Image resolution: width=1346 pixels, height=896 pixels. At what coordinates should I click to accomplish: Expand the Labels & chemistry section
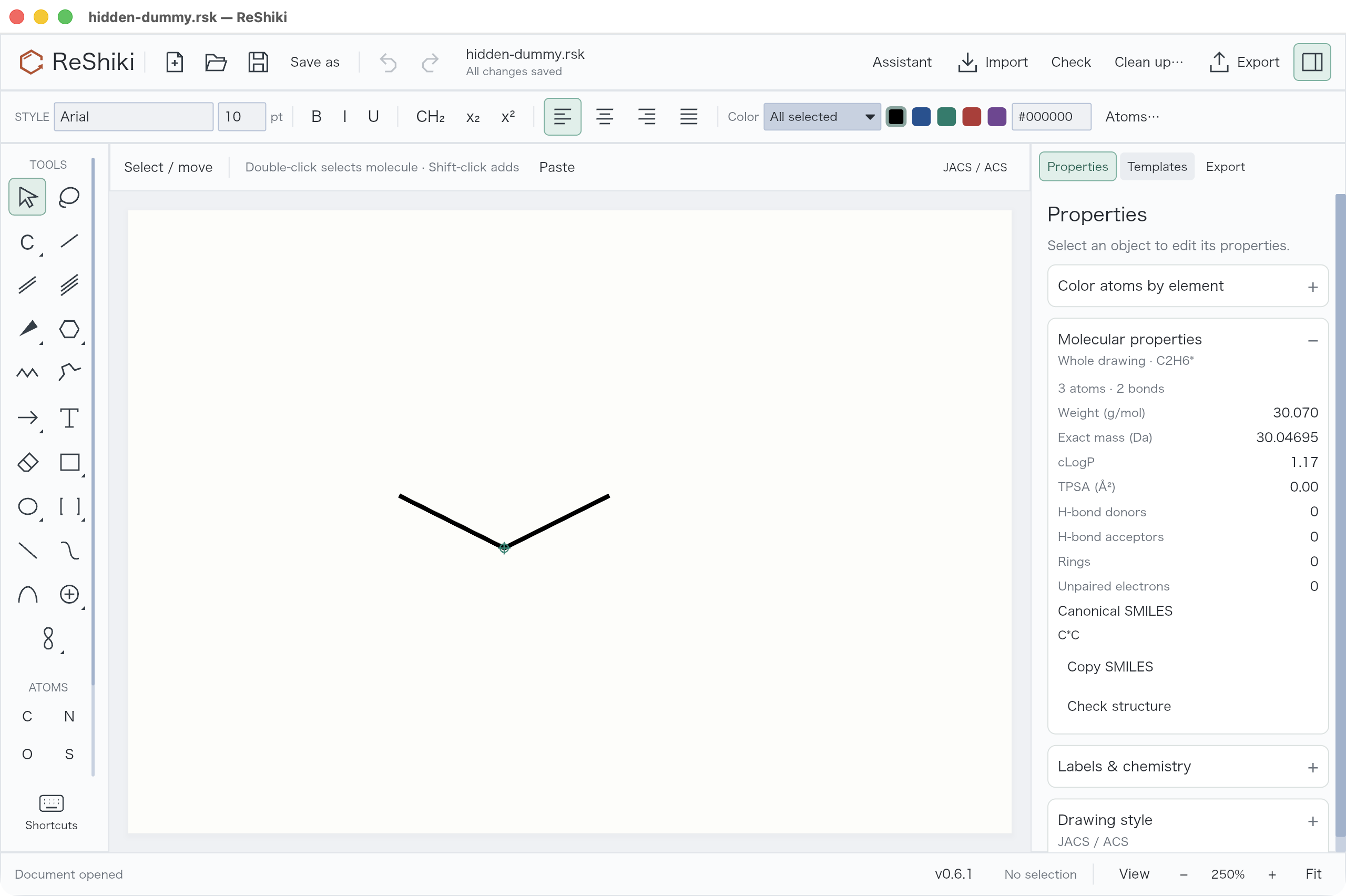click(1188, 766)
